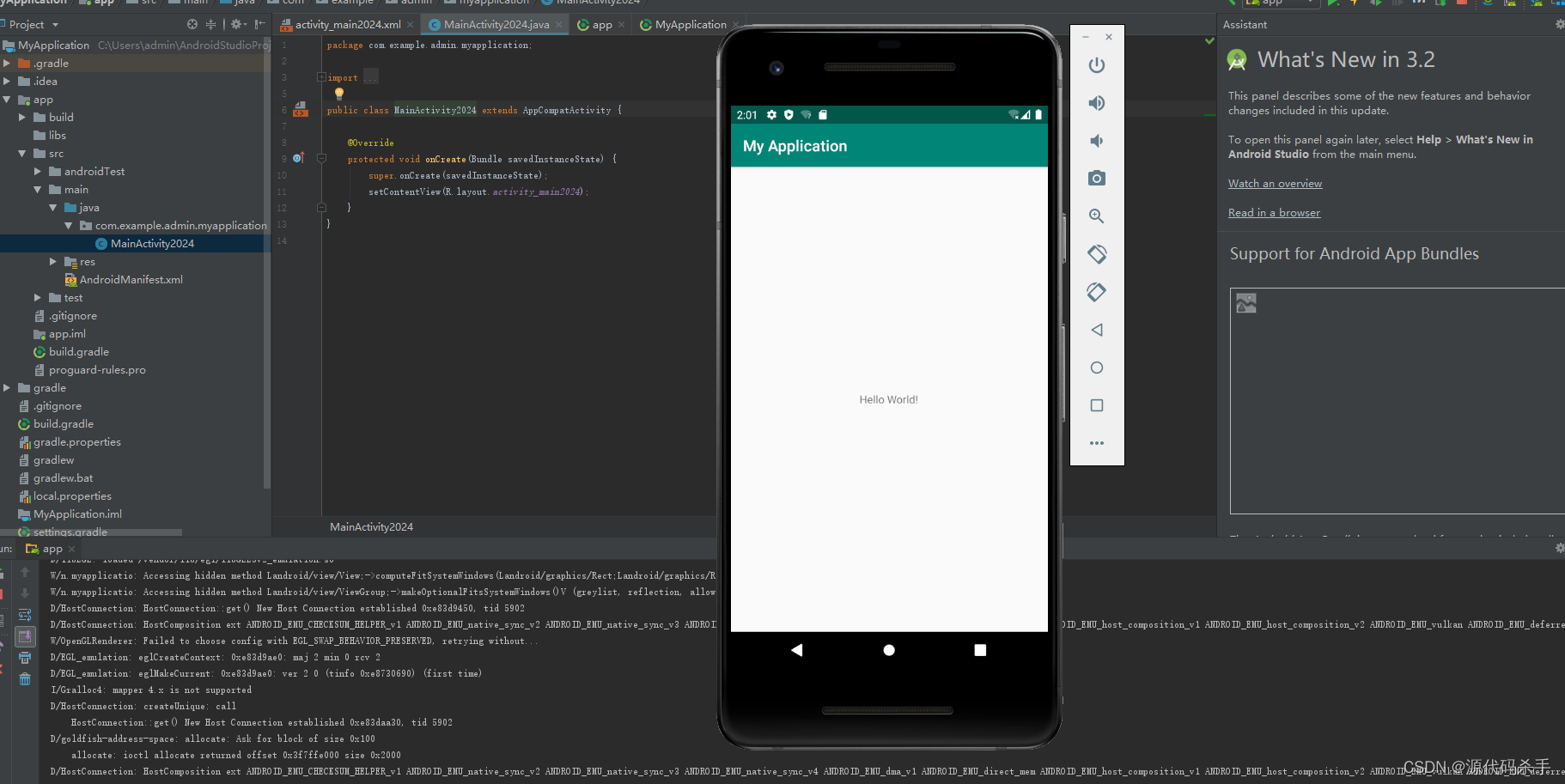Expand the res folder
This screenshot has width=1565, height=784.
click(53, 262)
